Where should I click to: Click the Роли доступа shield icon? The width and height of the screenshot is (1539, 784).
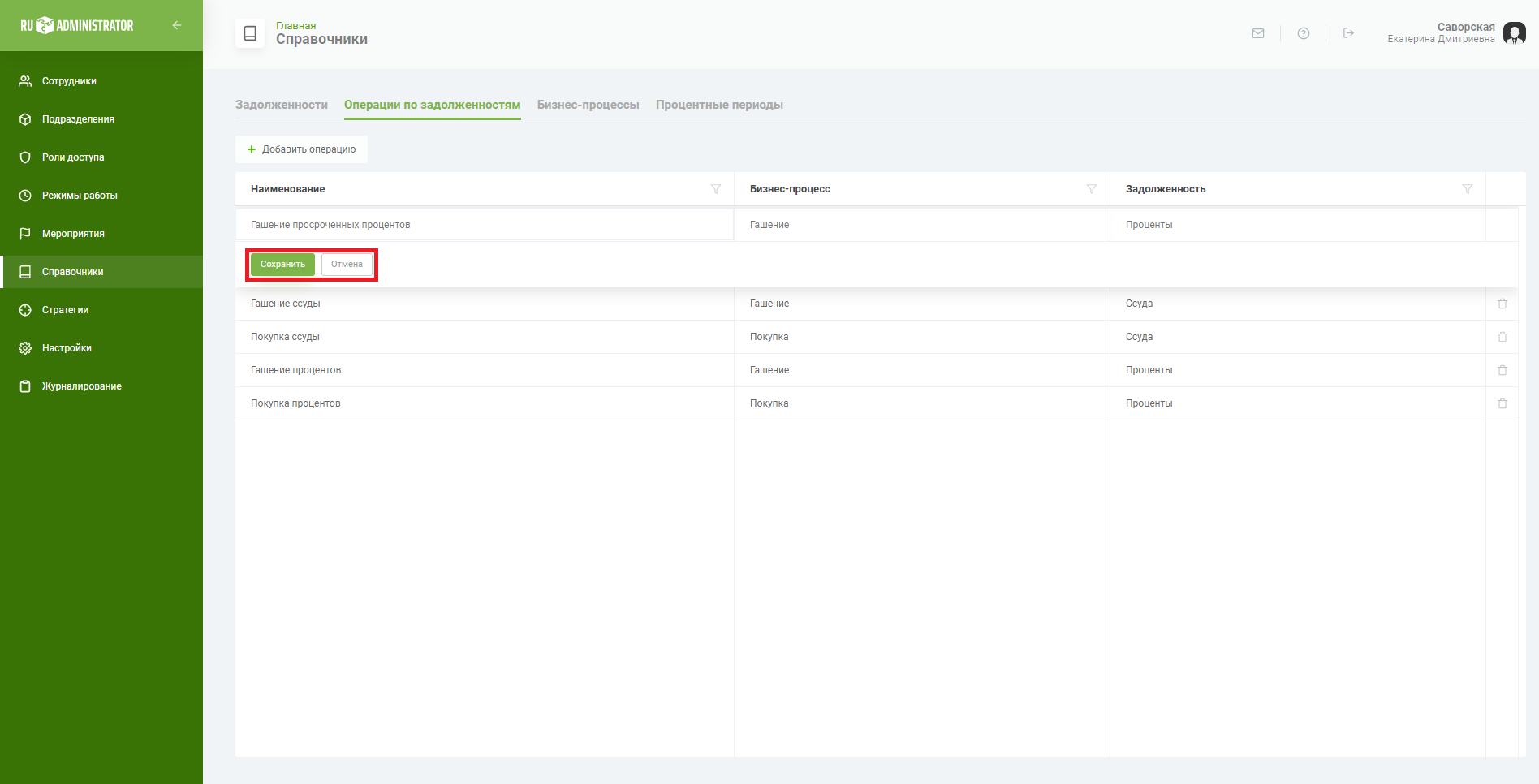coord(25,157)
